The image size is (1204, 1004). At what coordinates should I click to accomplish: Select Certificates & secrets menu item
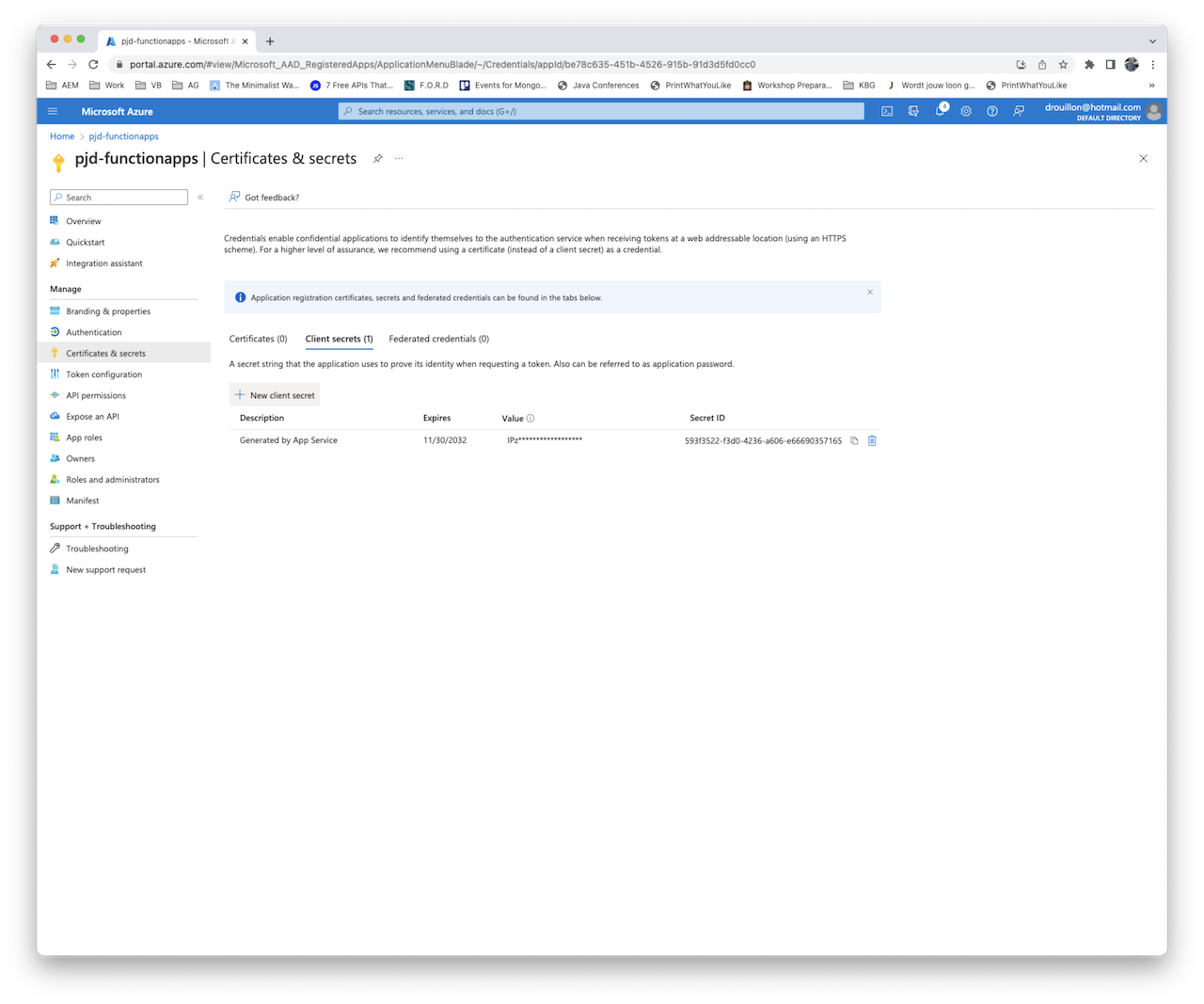coord(124,353)
